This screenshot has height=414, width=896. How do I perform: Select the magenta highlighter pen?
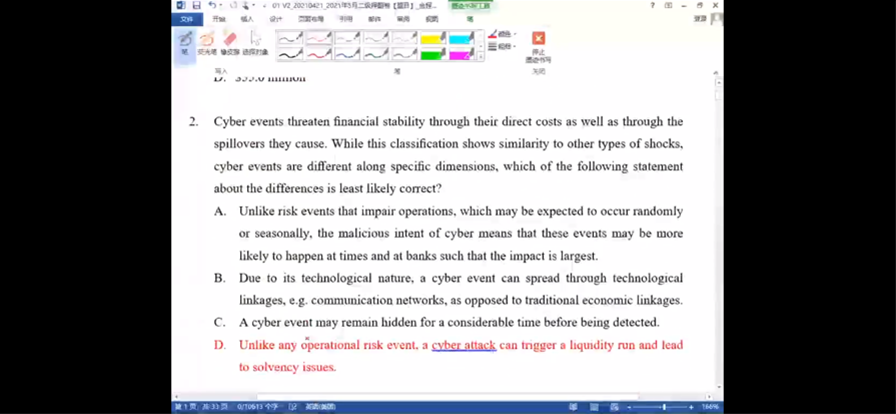pos(462,54)
